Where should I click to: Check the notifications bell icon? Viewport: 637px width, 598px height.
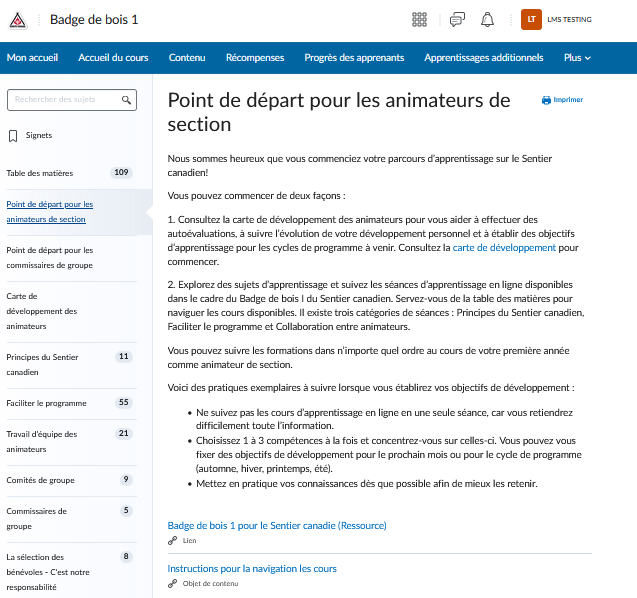488,20
